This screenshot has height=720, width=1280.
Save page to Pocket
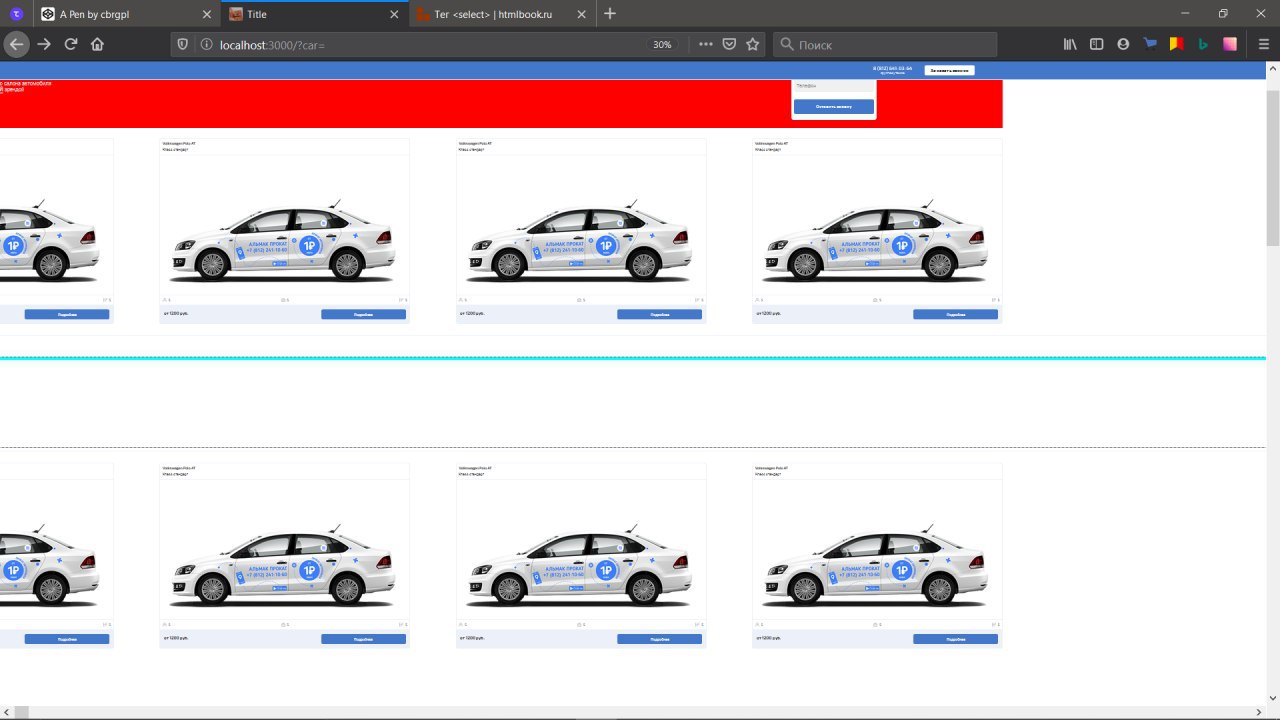[730, 44]
